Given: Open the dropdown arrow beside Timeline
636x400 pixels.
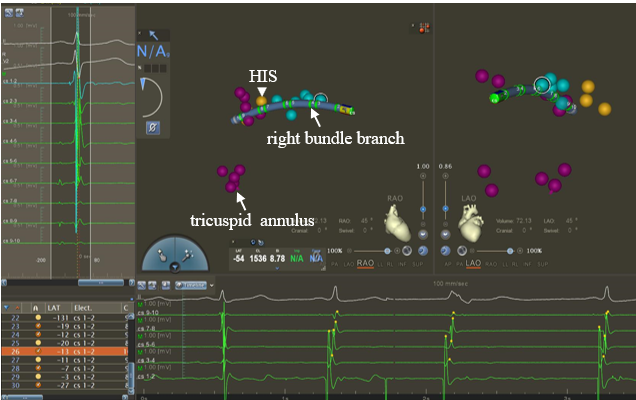Looking at the screenshot, I should click(x=211, y=286).
